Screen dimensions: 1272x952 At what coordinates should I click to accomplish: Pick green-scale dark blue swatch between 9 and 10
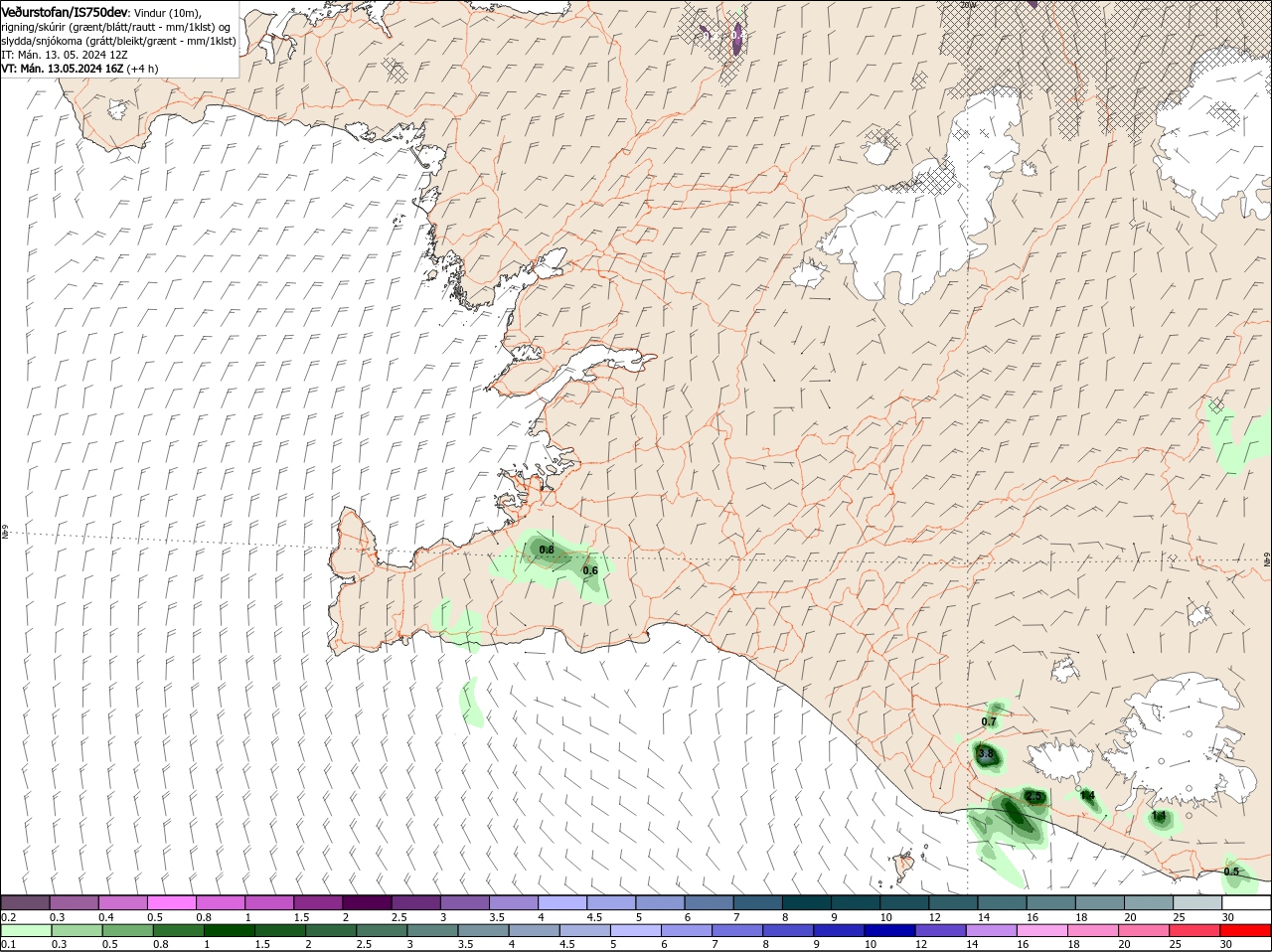[841, 930]
